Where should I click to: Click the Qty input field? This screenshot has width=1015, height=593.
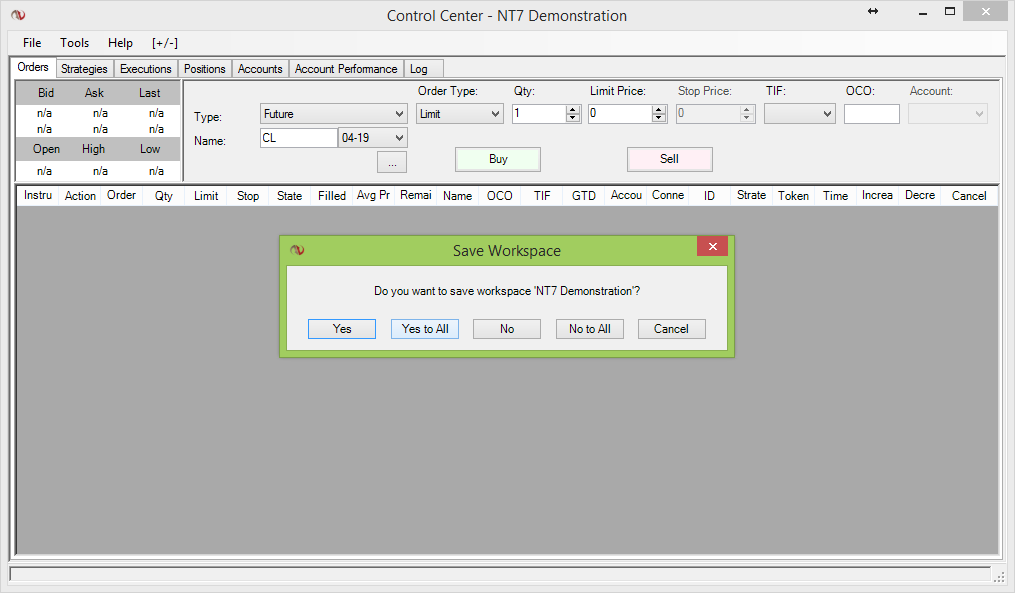[539, 114]
